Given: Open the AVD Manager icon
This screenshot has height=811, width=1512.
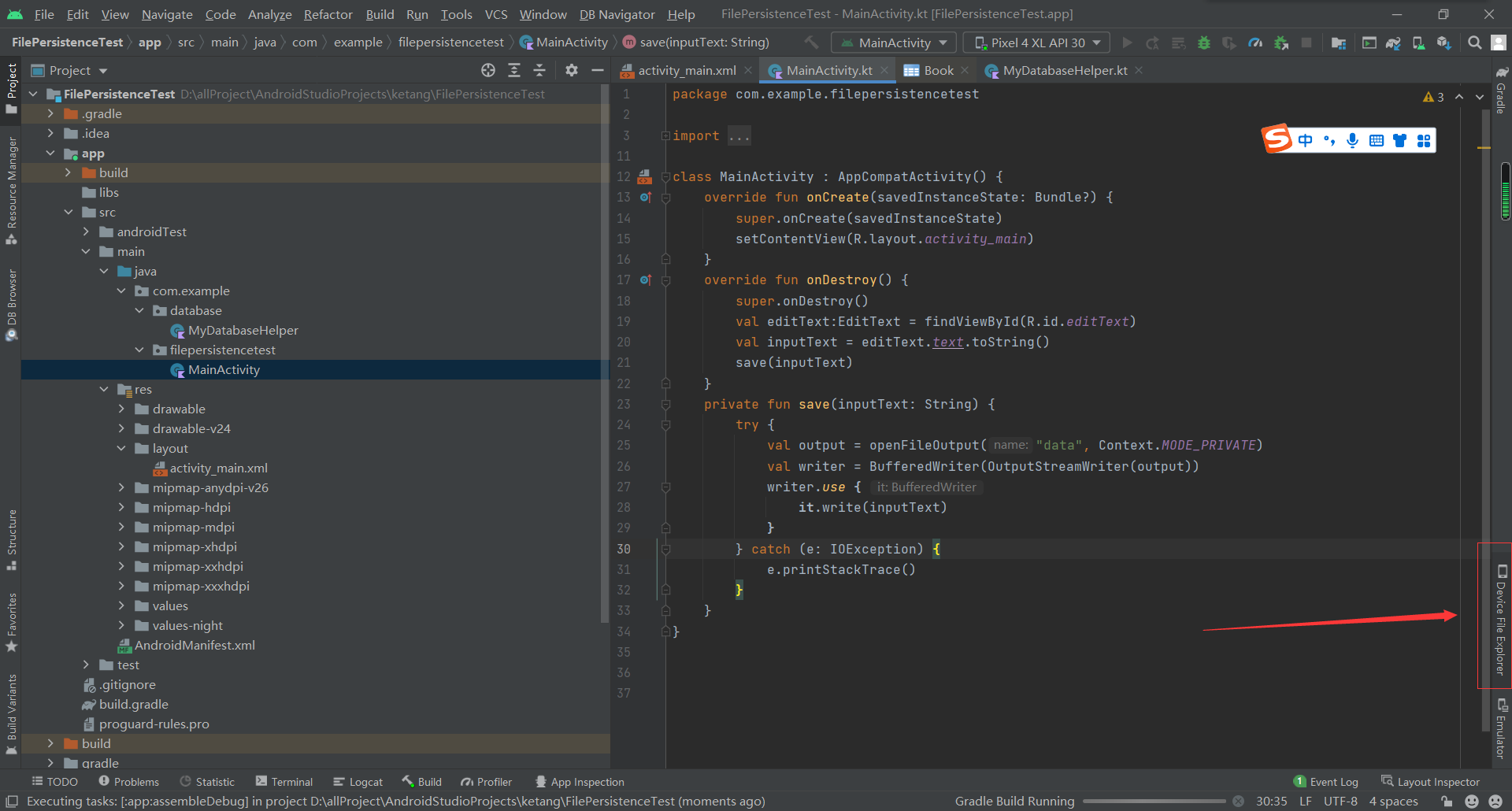Looking at the screenshot, I should pos(1418,43).
